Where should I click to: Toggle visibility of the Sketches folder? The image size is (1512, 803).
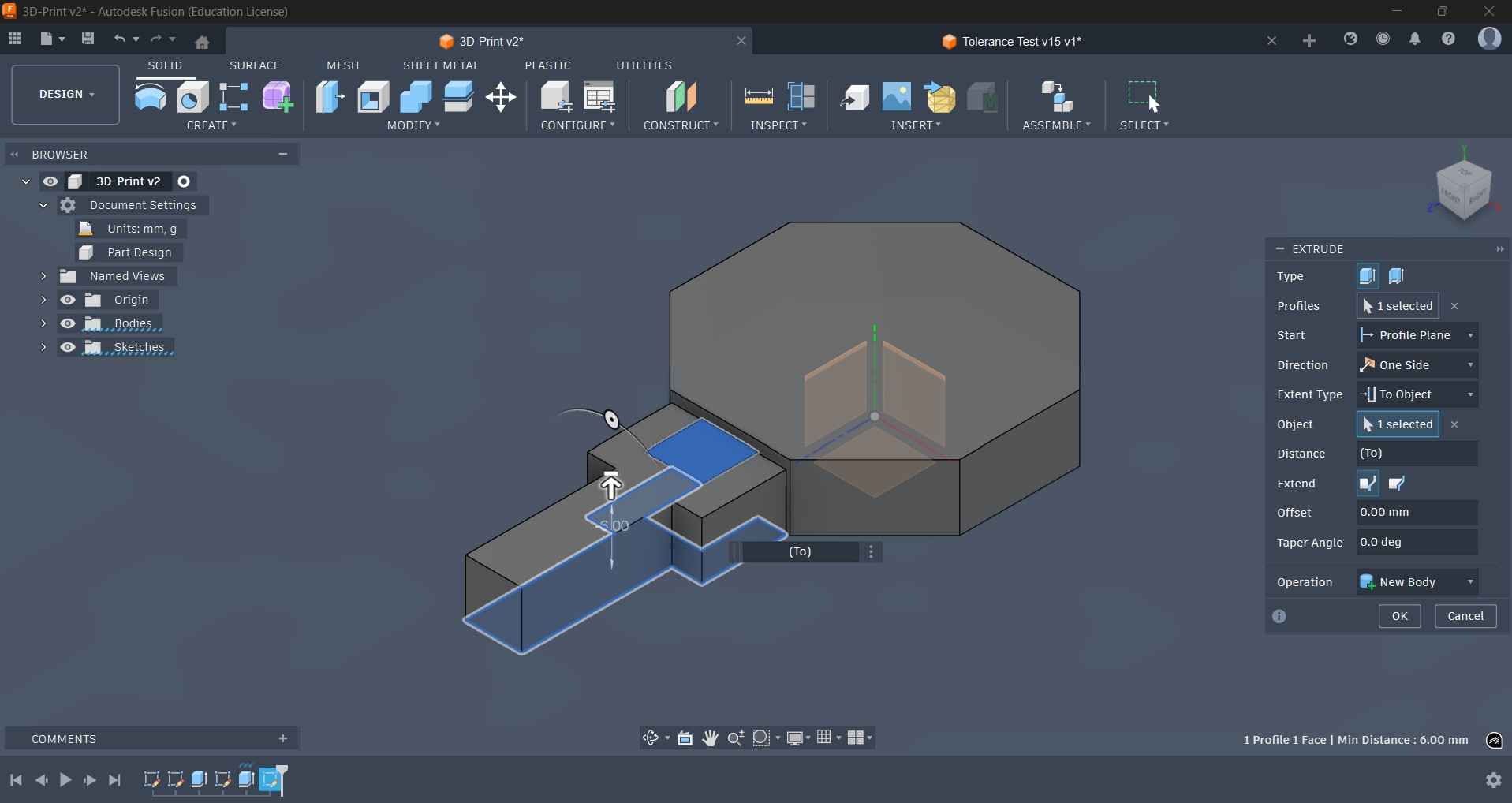pos(69,347)
